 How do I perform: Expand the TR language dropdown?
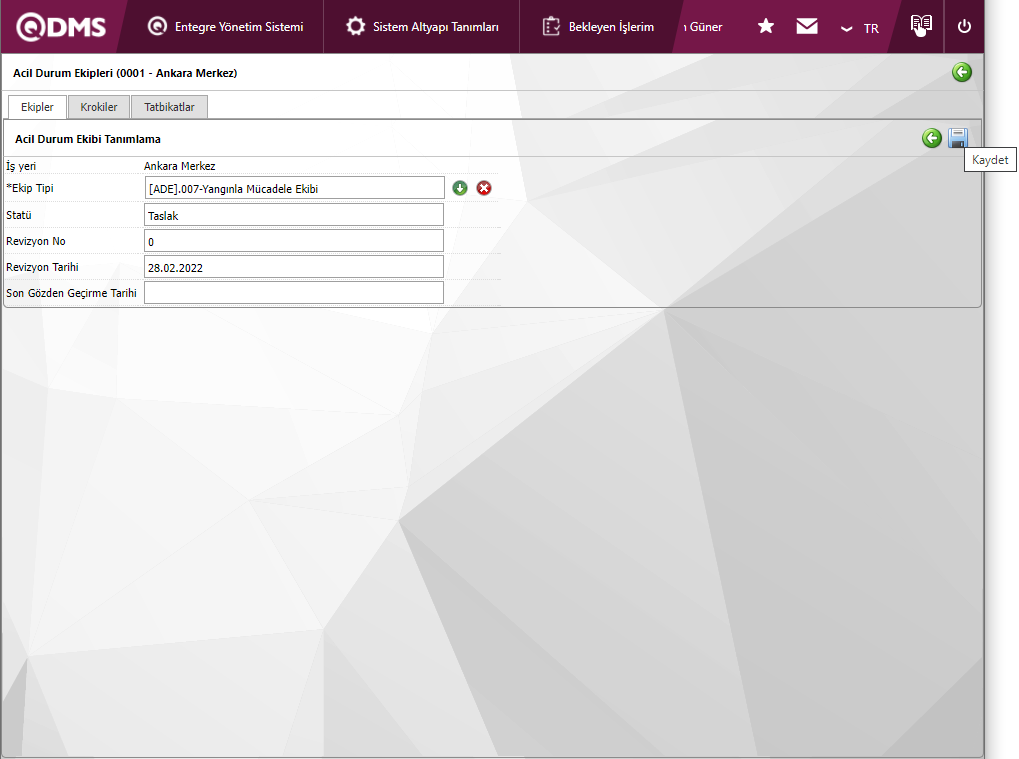point(860,28)
